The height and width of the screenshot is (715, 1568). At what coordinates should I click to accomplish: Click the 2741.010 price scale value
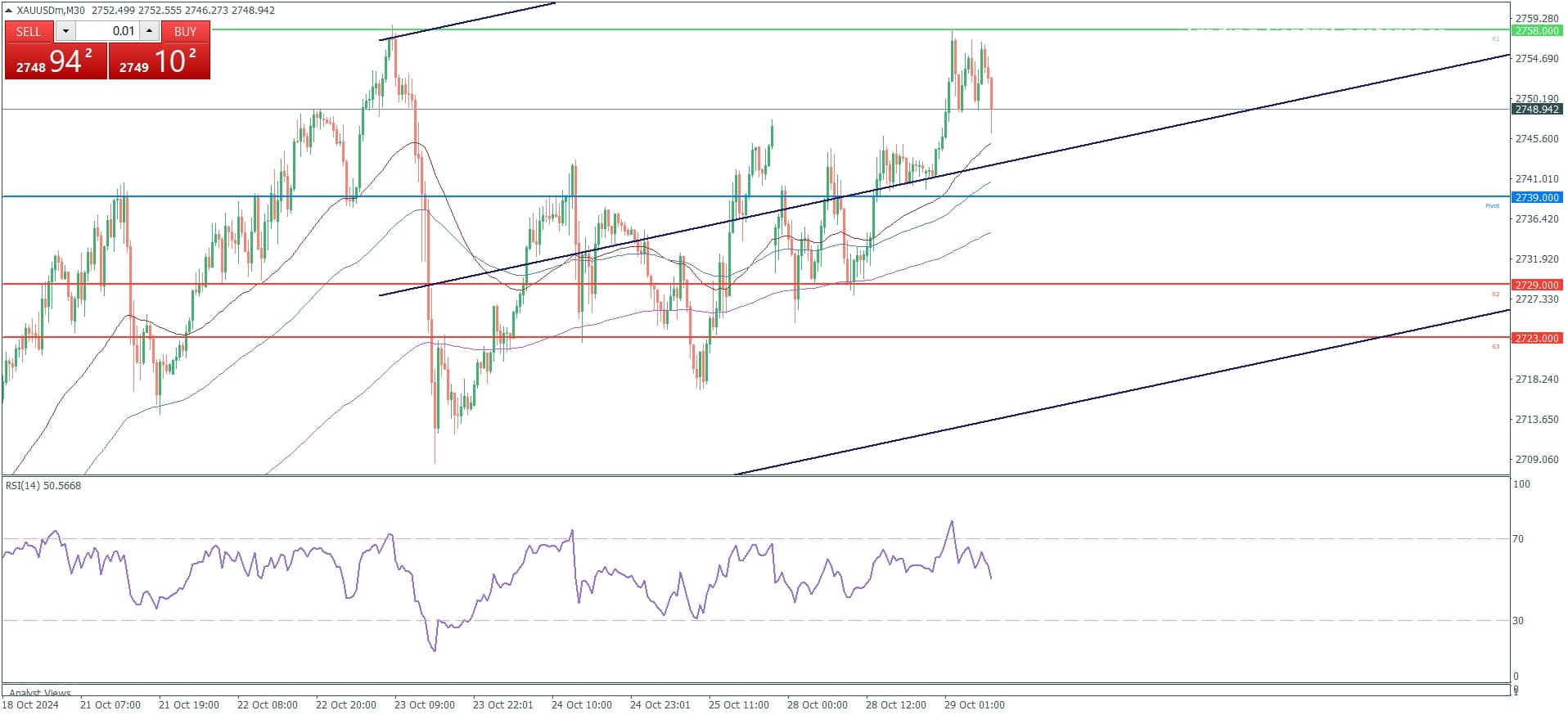1537,178
